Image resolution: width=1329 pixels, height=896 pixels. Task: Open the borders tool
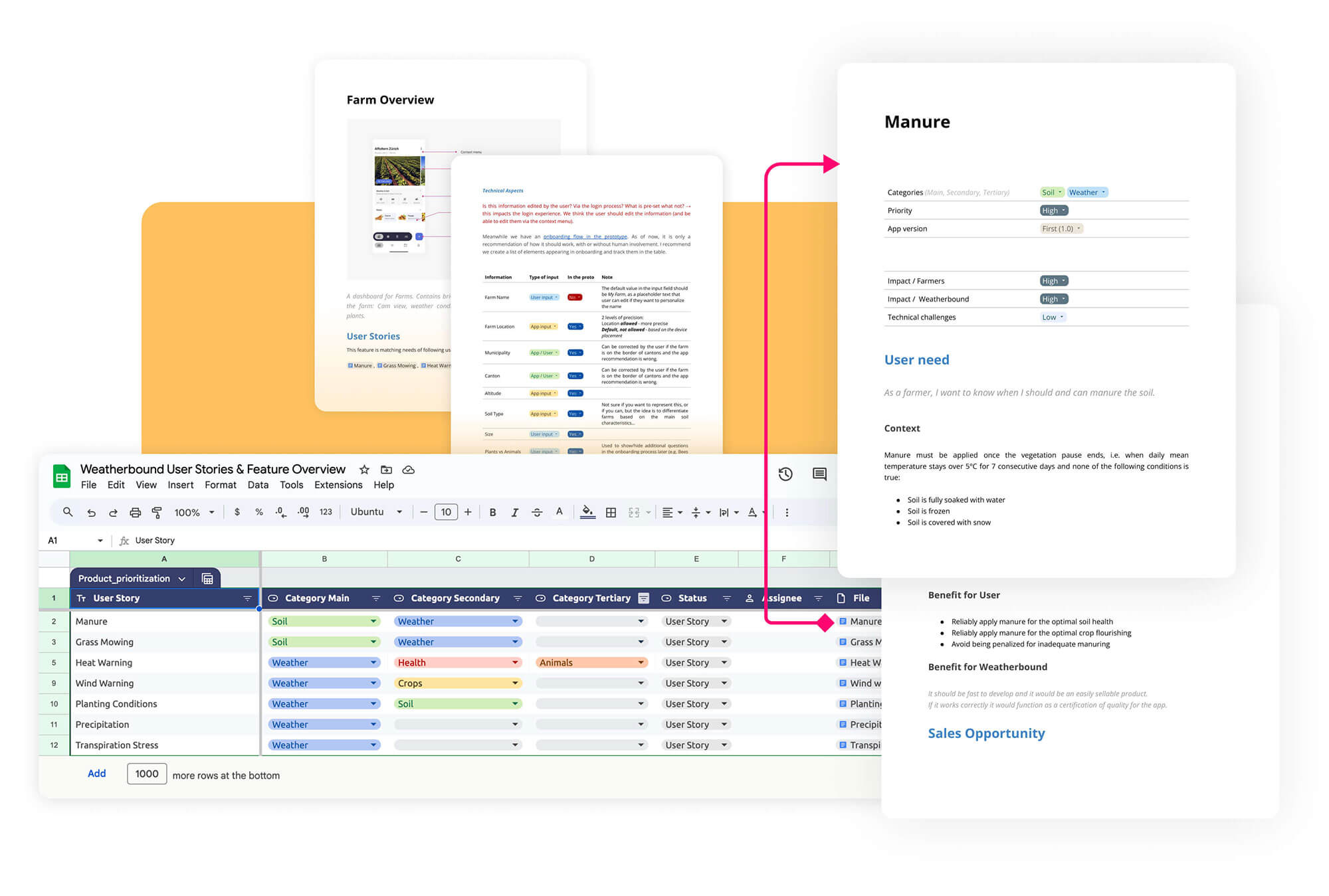pos(611,512)
